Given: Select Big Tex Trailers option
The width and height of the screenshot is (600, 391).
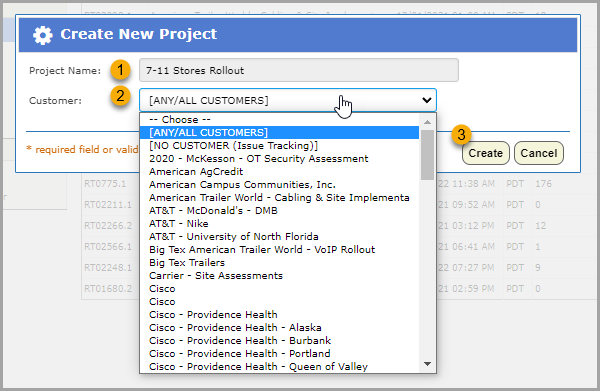Looking at the screenshot, I should click(279, 262).
